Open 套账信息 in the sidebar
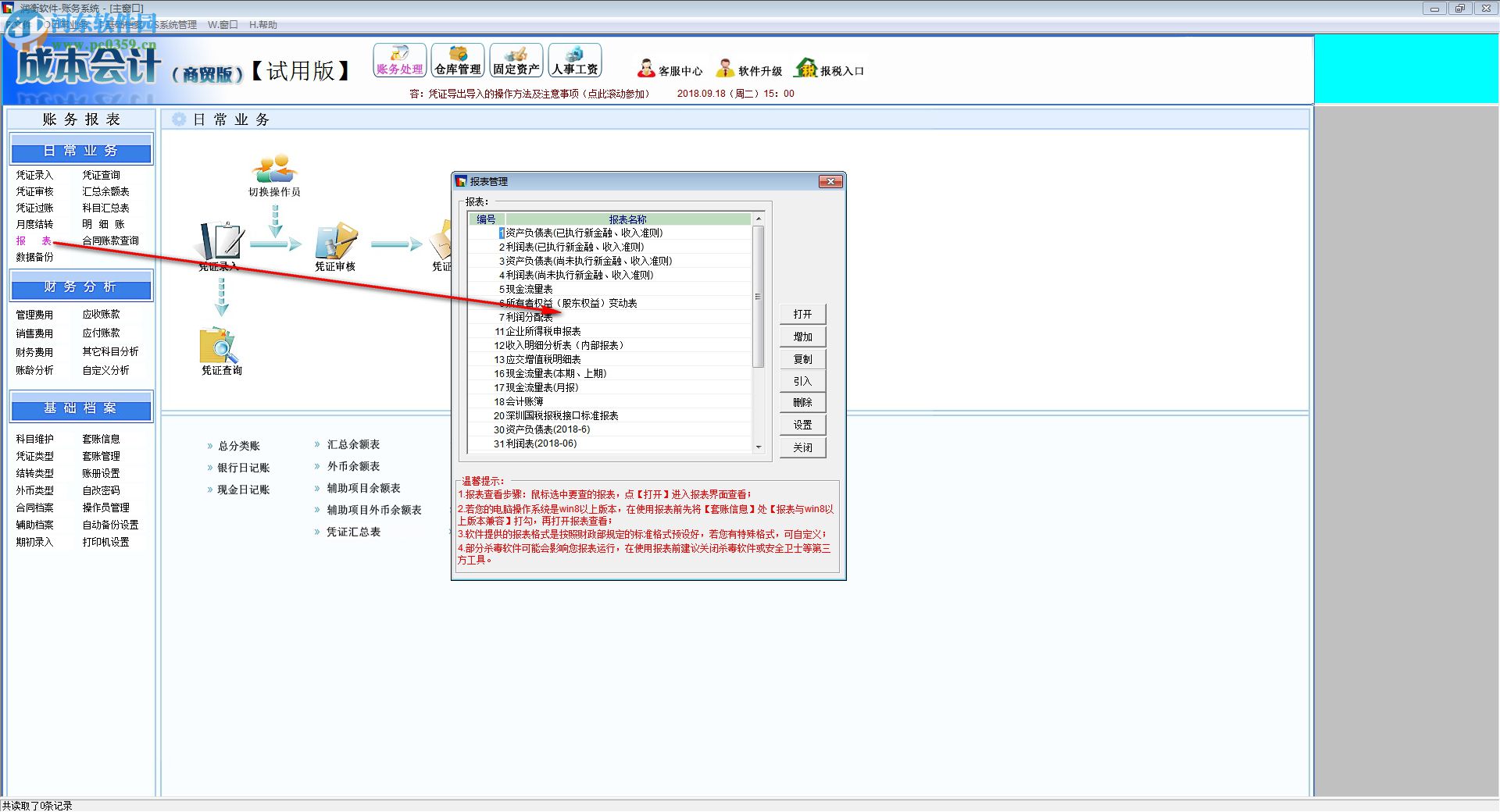Screen dimensions: 1500x812 click(102, 439)
